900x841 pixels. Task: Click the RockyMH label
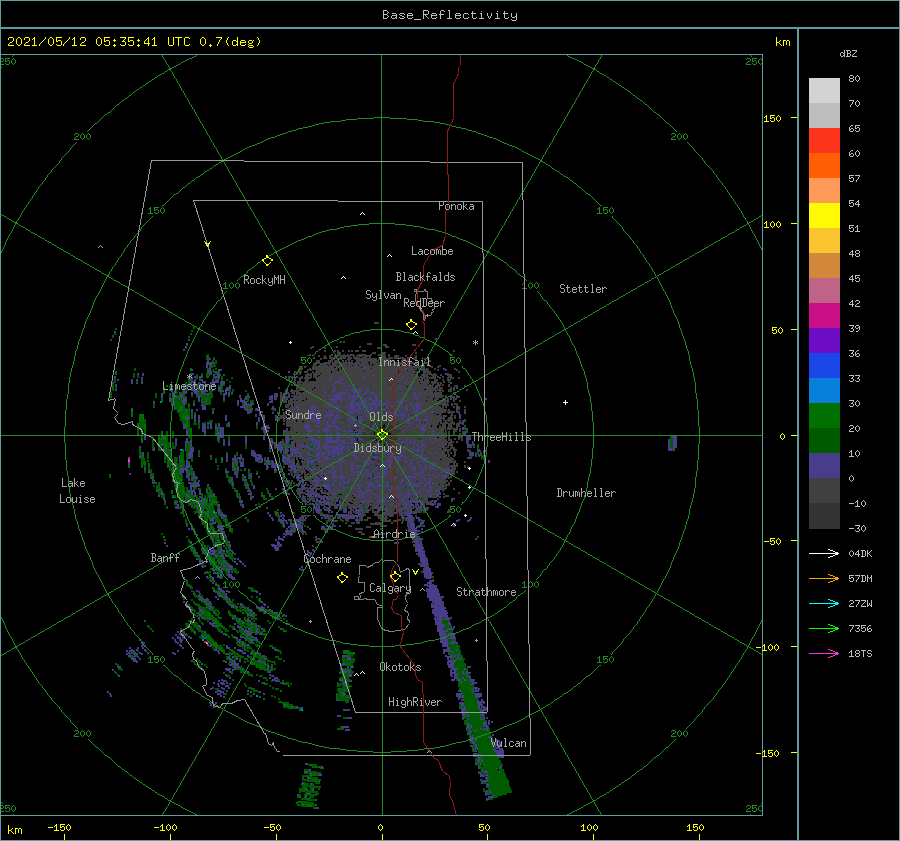coord(264,280)
